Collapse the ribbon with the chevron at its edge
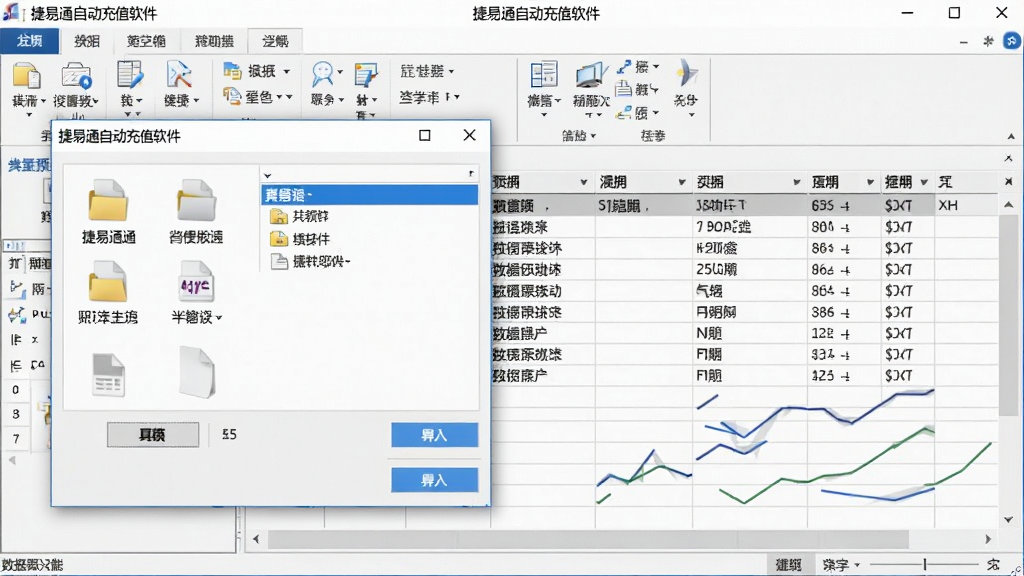The image size is (1024, 576). [x=1011, y=136]
